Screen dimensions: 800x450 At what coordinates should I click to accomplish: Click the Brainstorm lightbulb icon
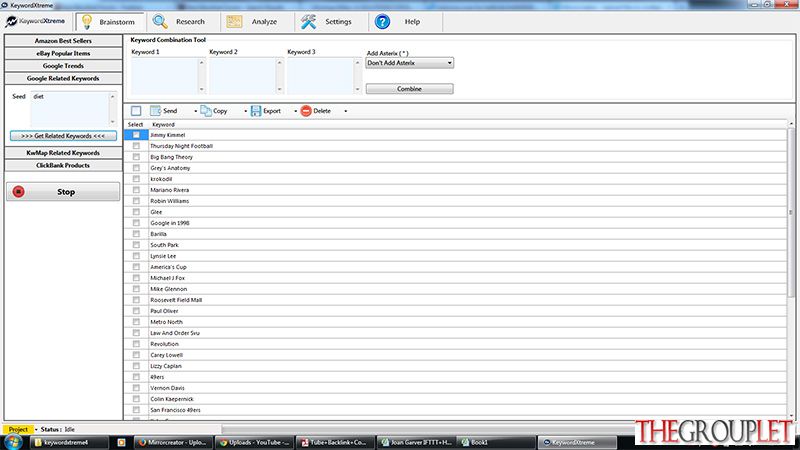(x=87, y=21)
